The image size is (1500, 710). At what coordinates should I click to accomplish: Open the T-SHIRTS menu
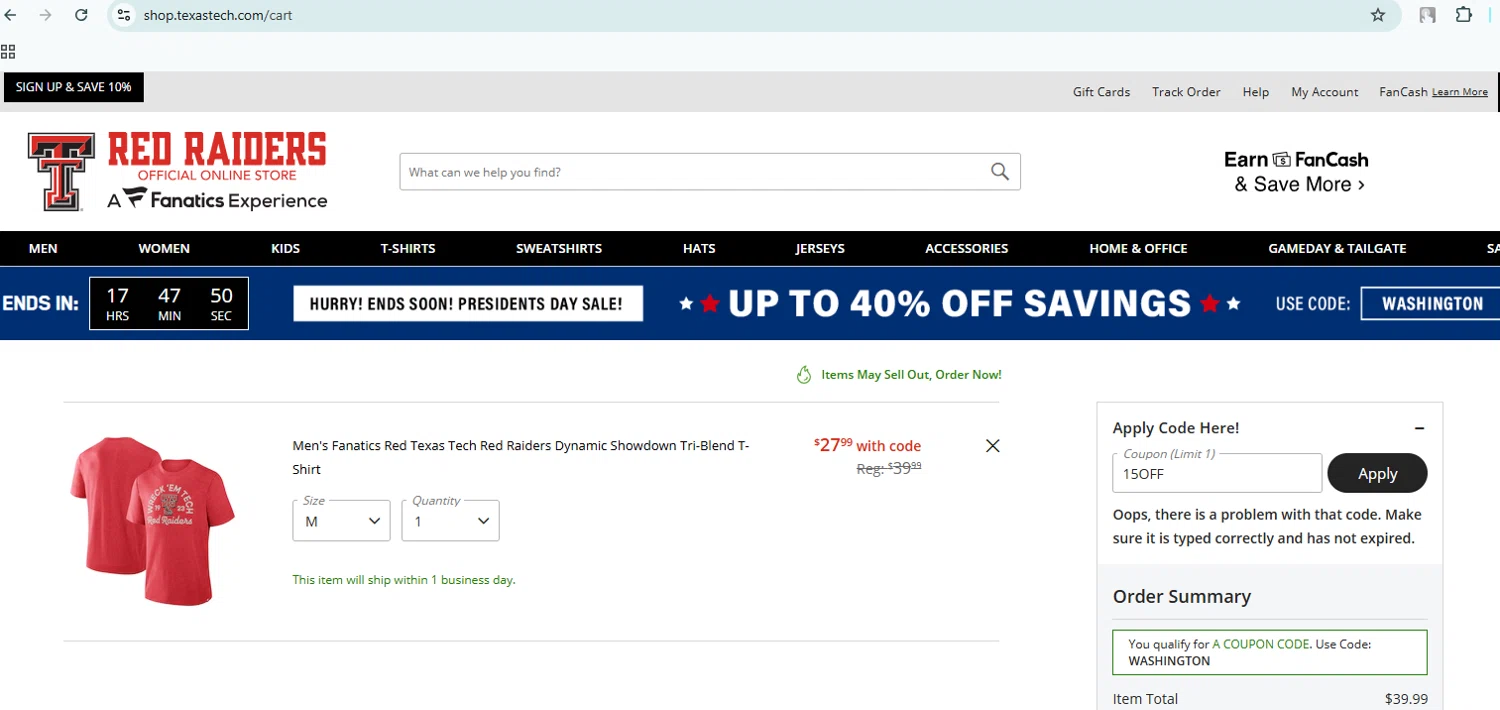408,248
